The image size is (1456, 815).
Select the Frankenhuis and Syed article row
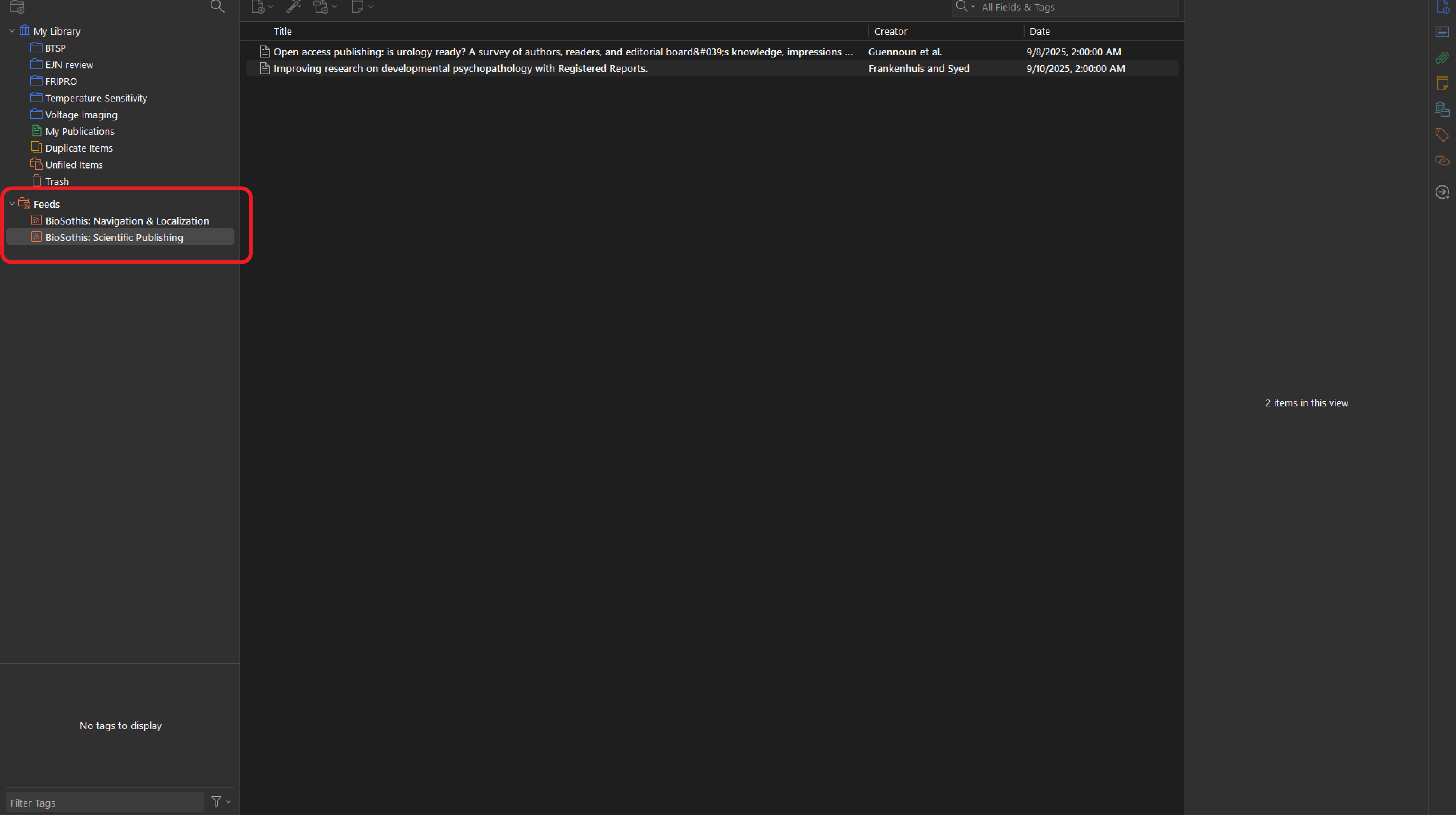tap(460, 68)
